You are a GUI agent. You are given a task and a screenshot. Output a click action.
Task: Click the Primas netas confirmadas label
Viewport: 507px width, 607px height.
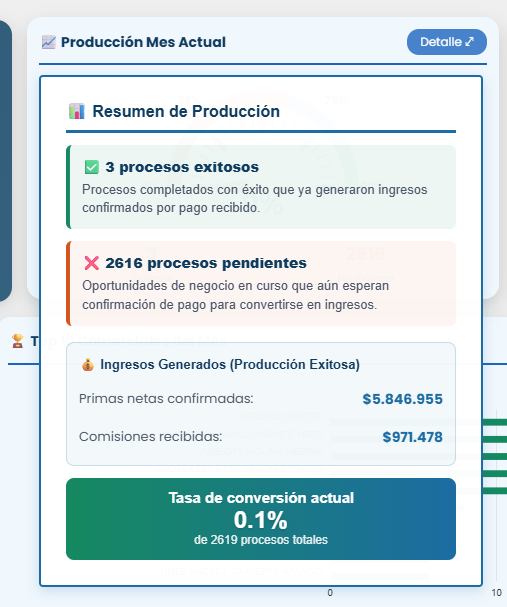[166, 399]
